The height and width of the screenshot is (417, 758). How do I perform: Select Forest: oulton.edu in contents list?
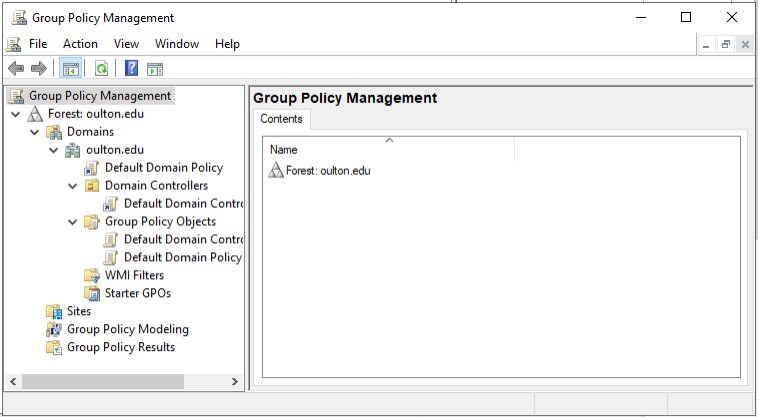[x=327, y=171]
